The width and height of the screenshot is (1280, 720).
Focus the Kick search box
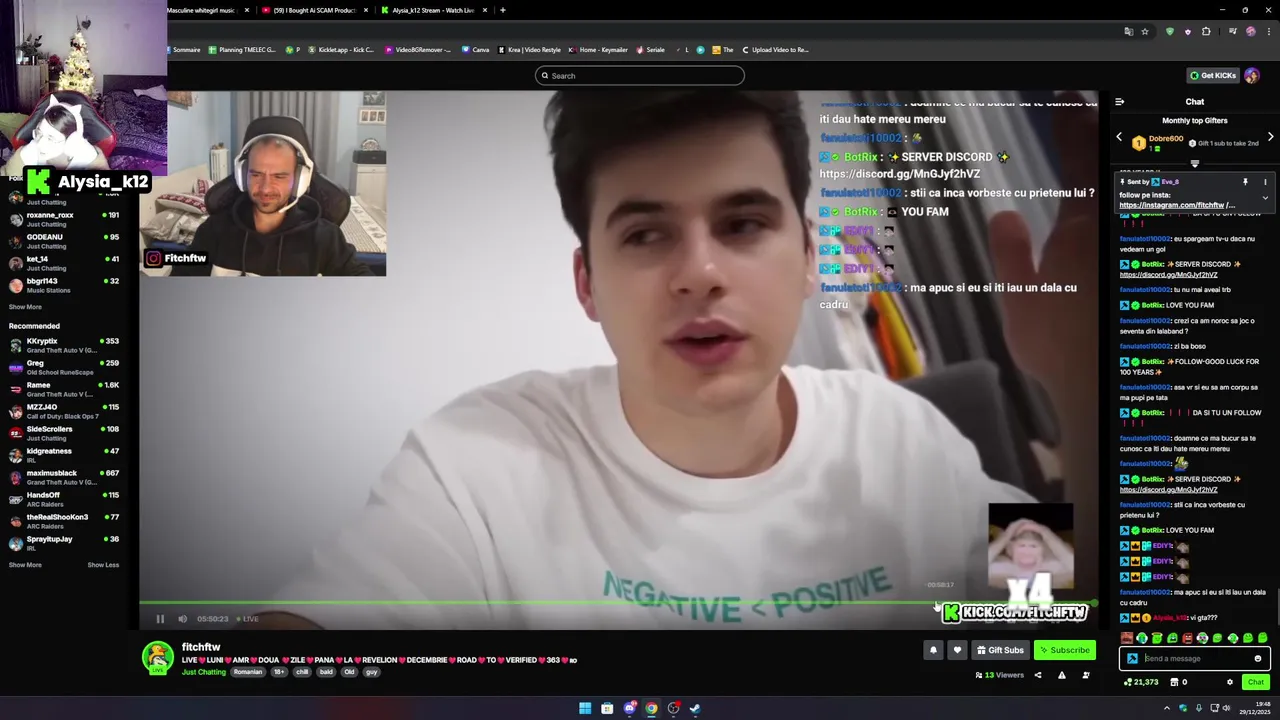point(640,75)
